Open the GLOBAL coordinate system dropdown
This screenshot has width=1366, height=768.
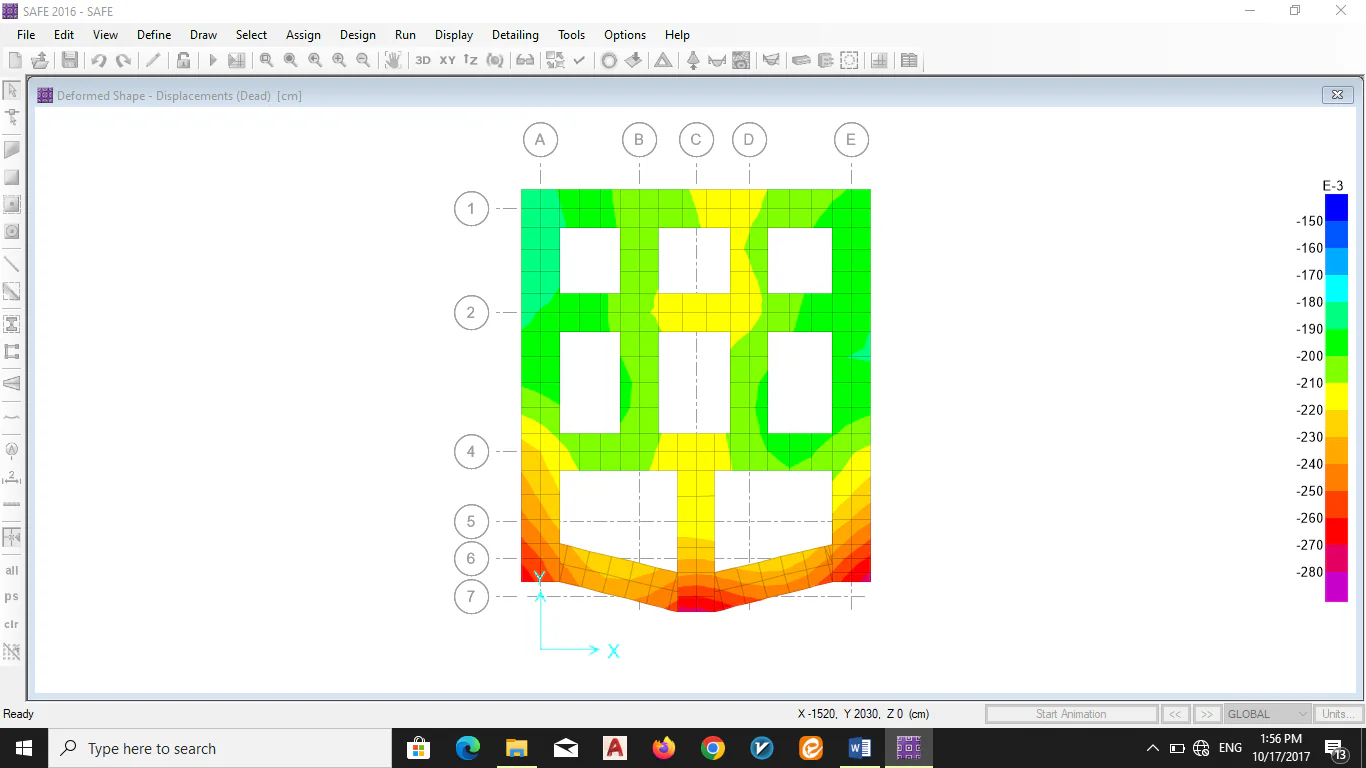click(x=1267, y=714)
